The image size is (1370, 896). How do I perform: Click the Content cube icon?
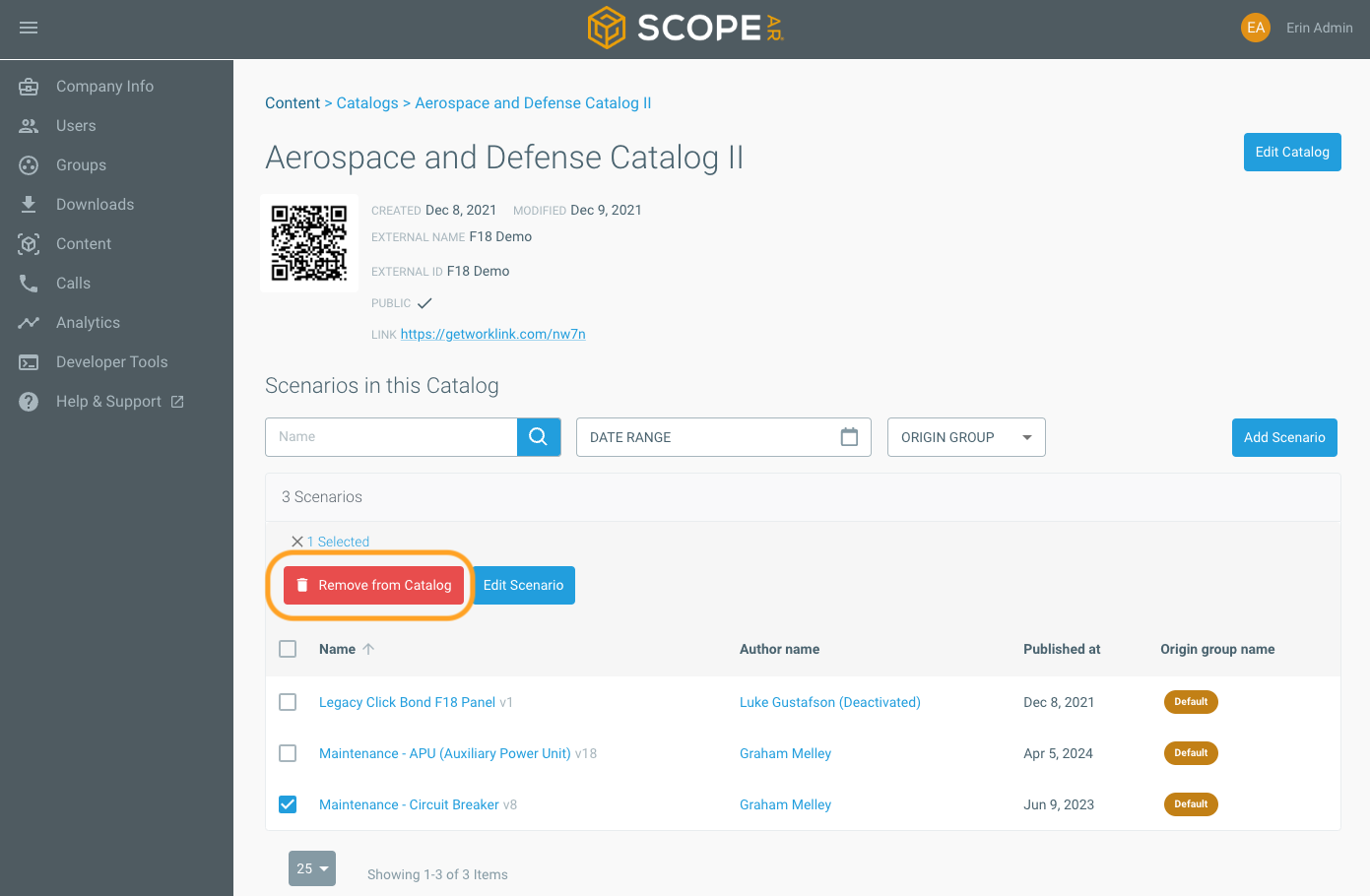pyautogui.click(x=29, y=244)
